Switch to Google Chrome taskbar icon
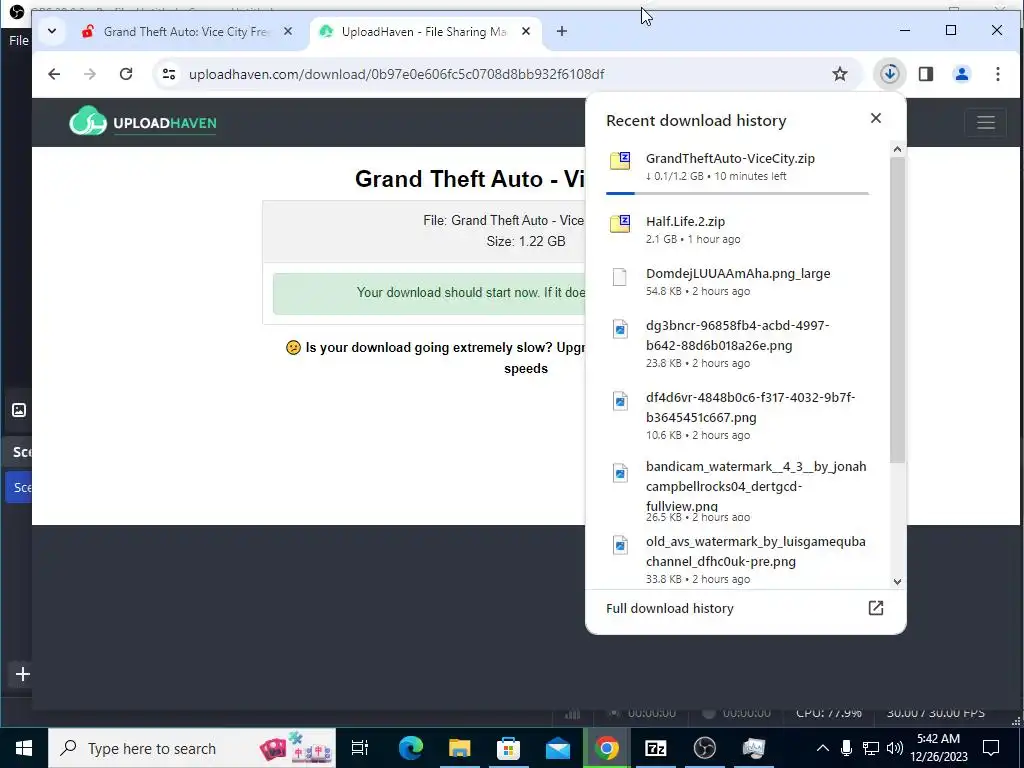 pos(607,748)
